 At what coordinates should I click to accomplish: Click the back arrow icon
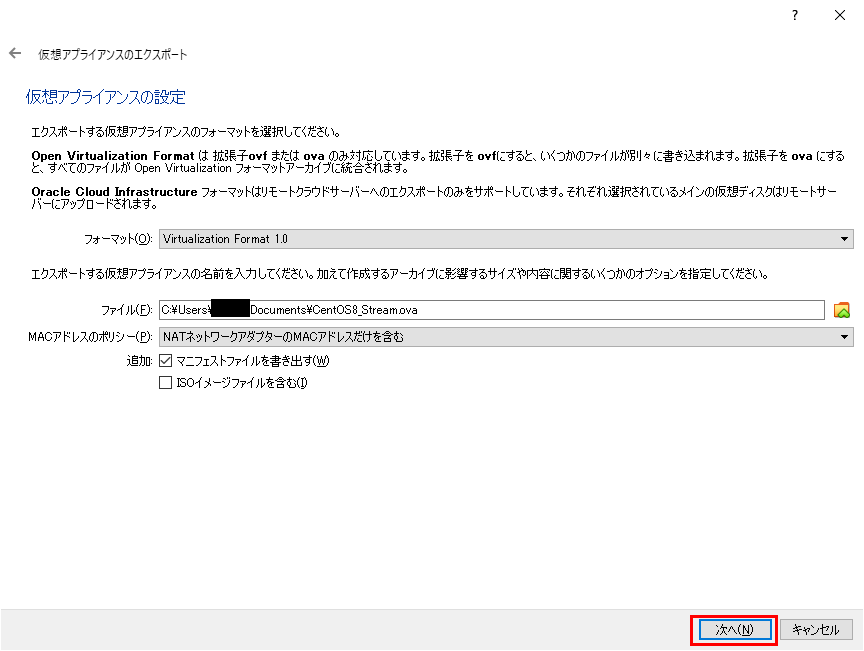(x=15, y=53)
